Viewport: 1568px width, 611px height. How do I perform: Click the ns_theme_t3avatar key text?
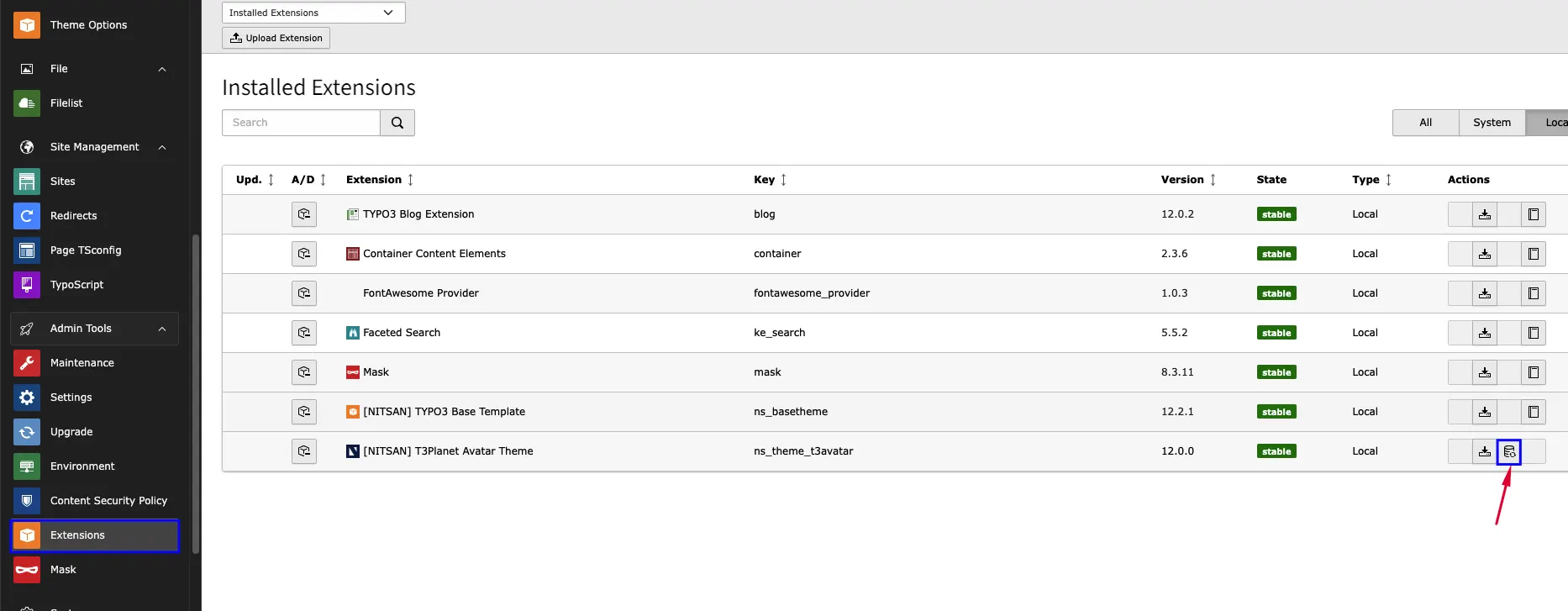(x=803, y=451)
